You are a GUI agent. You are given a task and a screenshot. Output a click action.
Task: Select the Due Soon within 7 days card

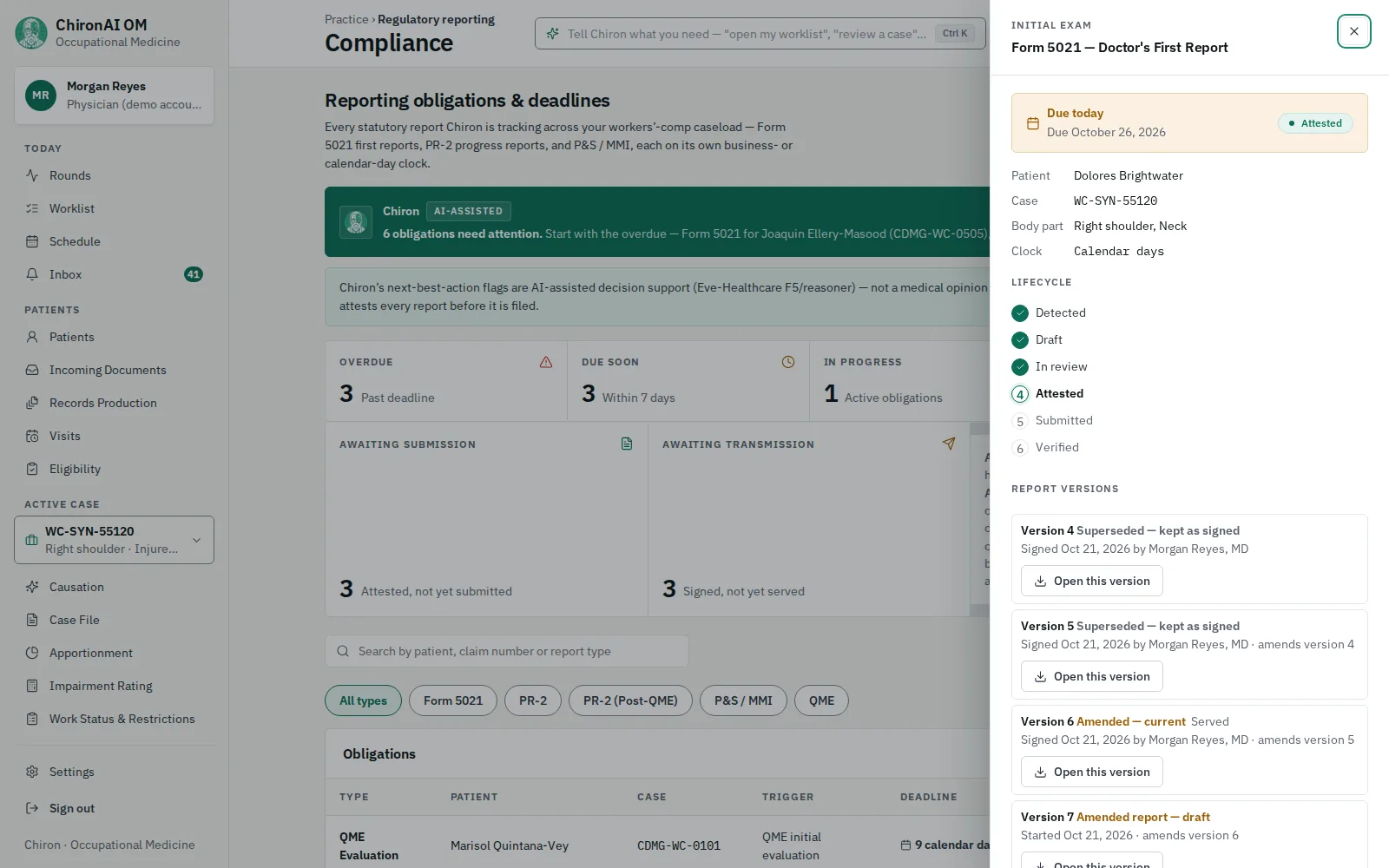coord(688,381)
